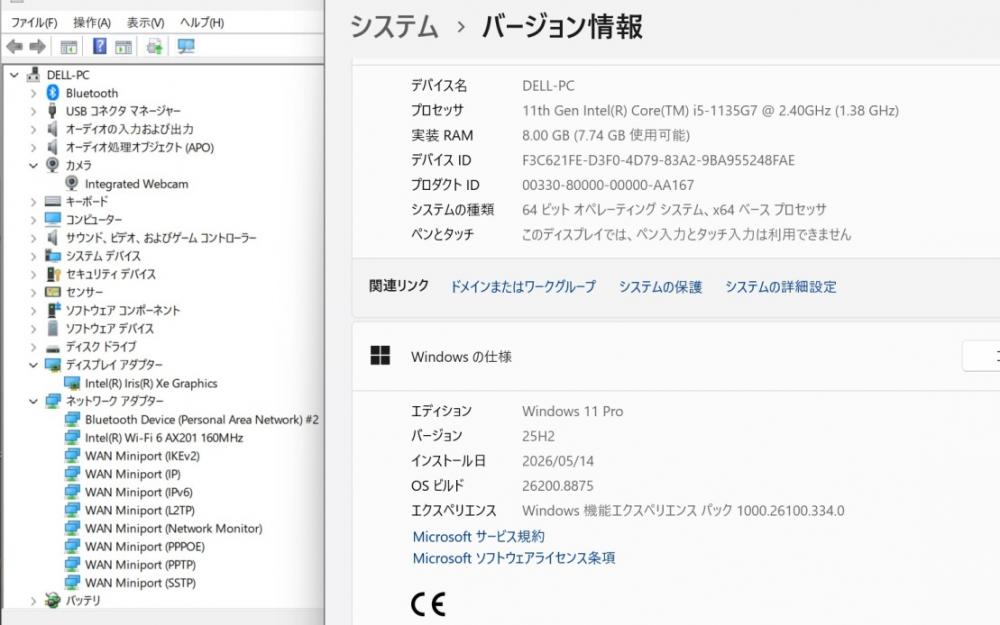Viewport: 1000px width, 625px height.
Task: Click the Back arrow in Device Manager toolbar
Action: [14, 47]
